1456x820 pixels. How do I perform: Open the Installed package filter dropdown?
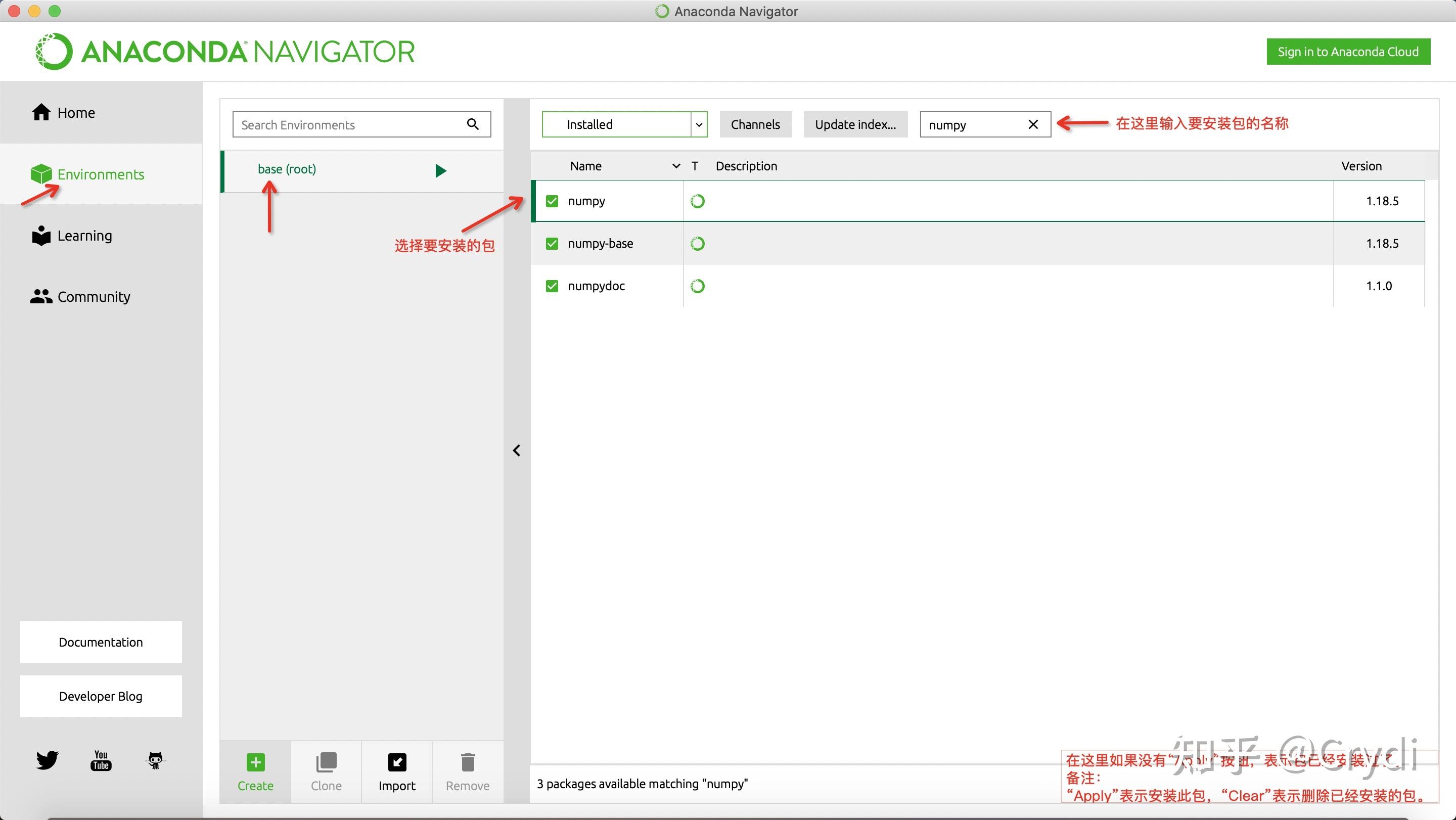coord(624,124)
